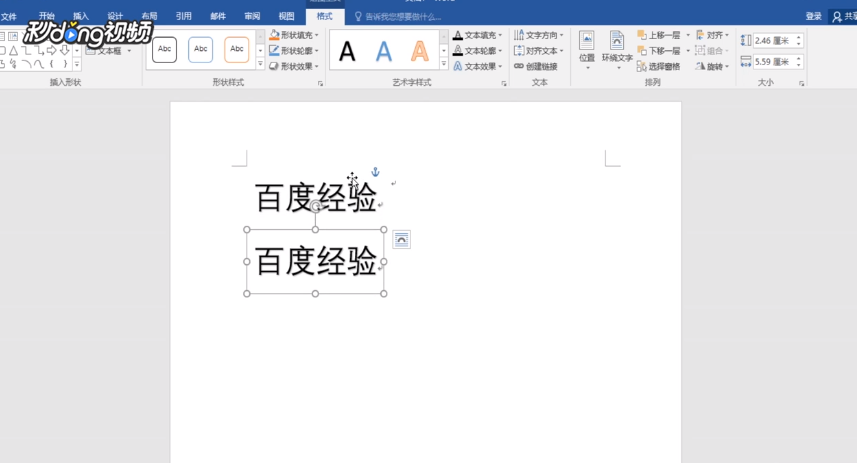Click 下移一层 send backward

tap(659, 51)
